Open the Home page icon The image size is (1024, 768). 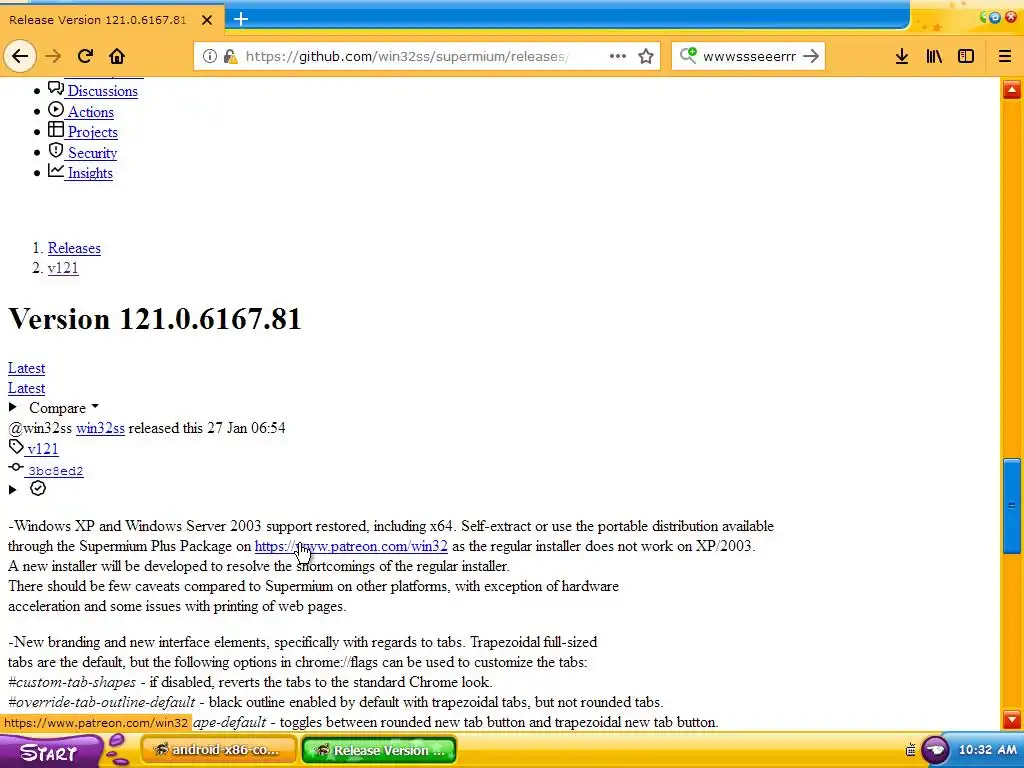tap(117, 56)
